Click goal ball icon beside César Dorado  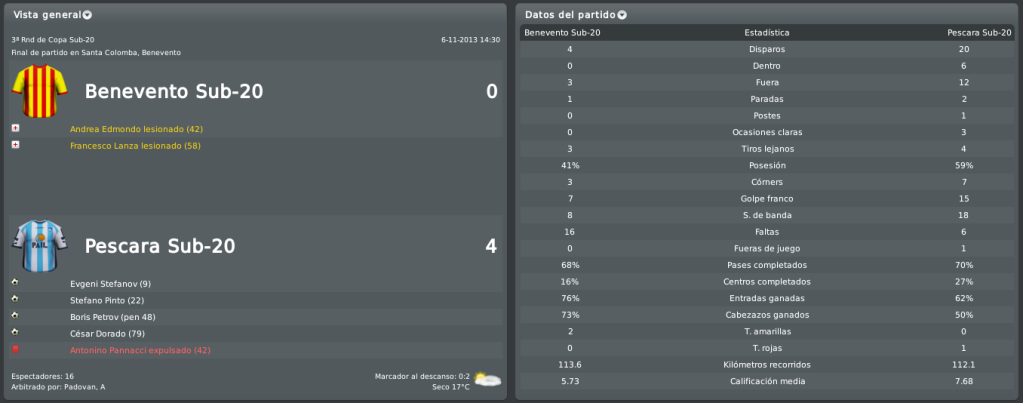16,333
